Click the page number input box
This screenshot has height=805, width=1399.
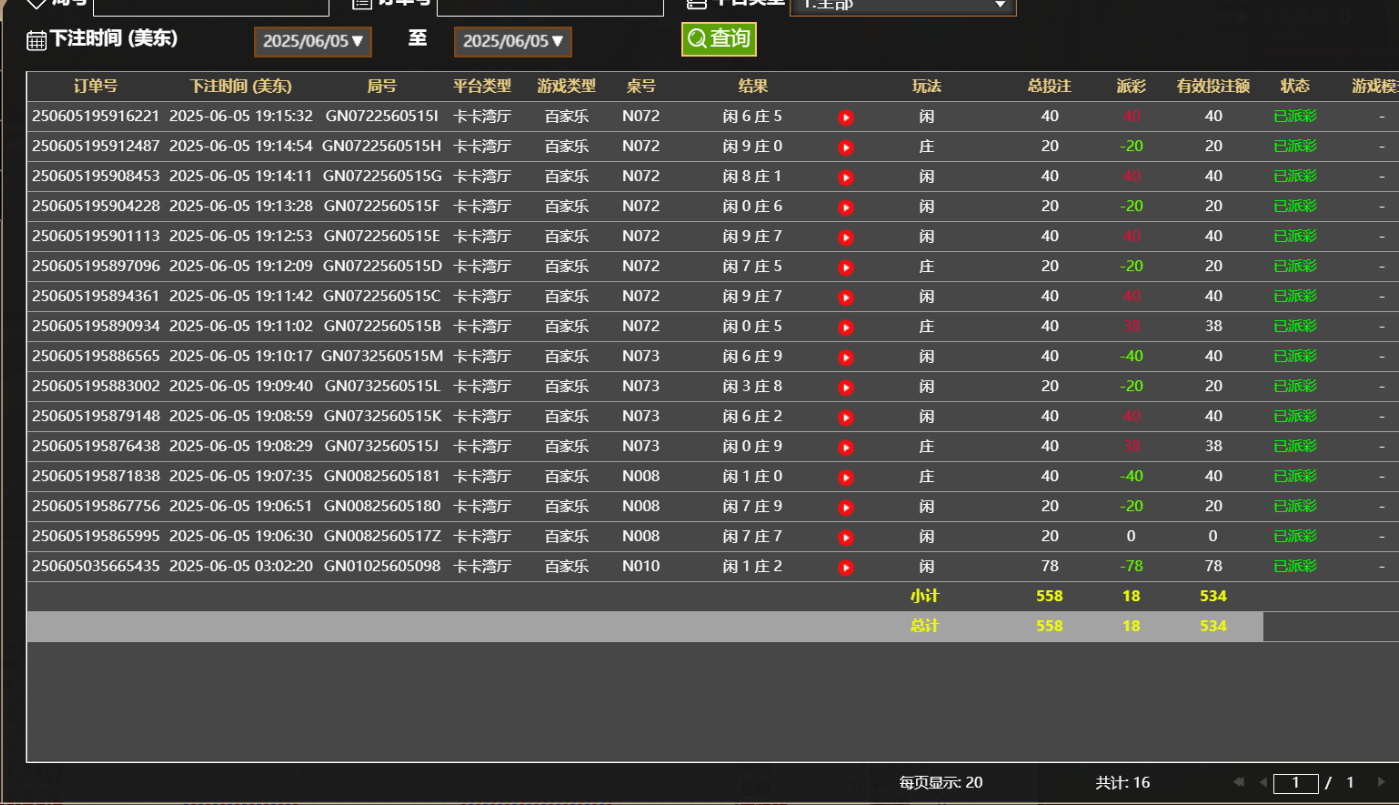point(1295,783)
